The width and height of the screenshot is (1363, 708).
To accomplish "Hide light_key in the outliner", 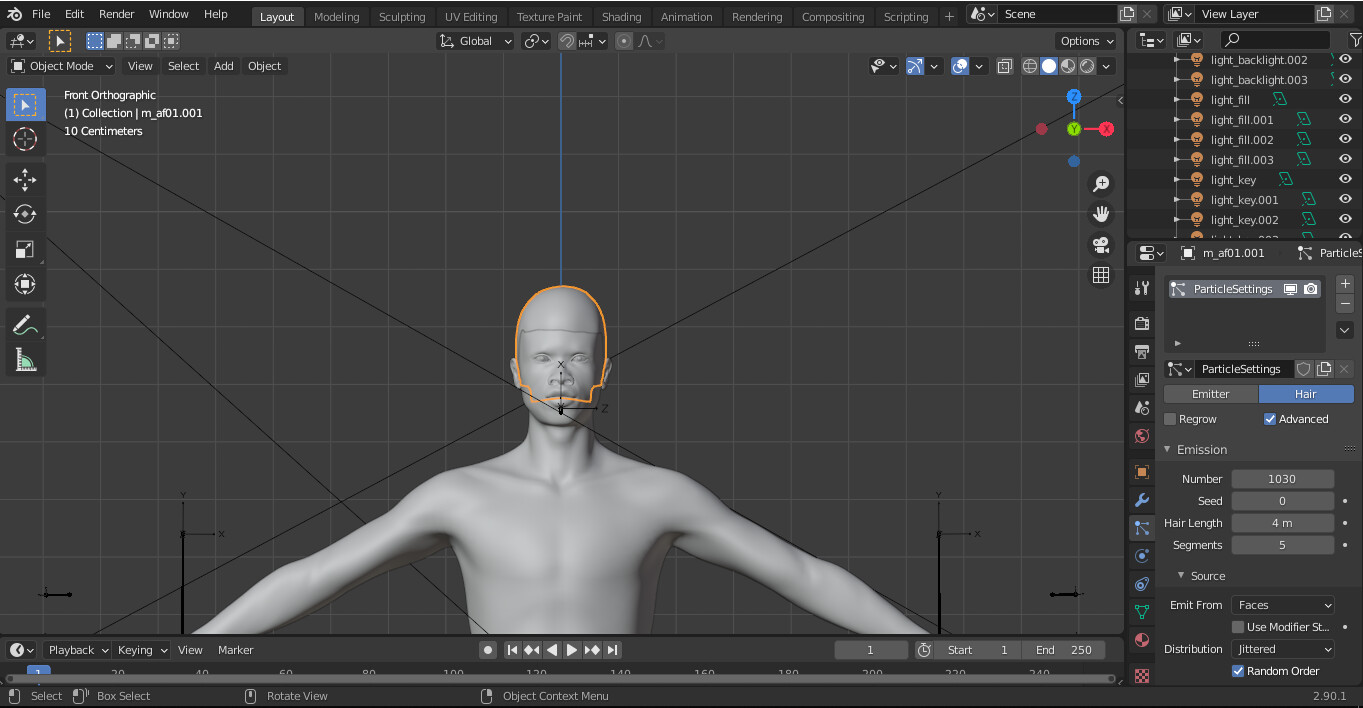I will click(1345, 180).
